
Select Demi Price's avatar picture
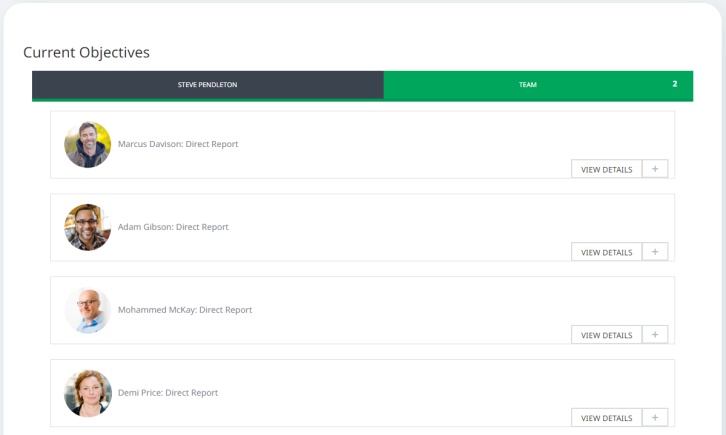[x=88, y=393]
